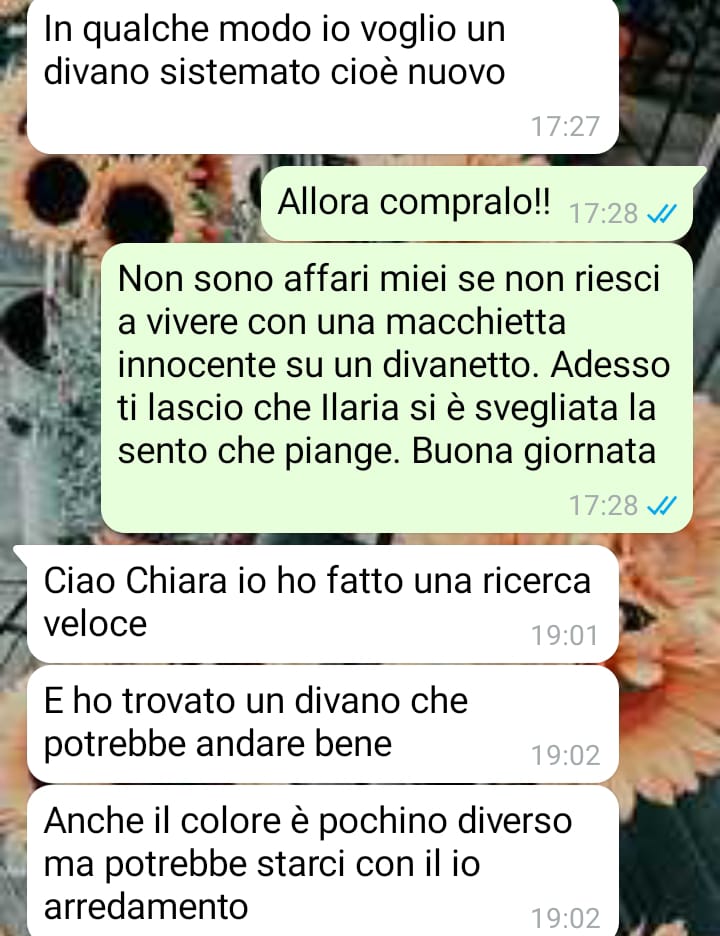Image resolution: width=720 pixels, height=936 pixels.
Task: Click the blue double-check on the 'Buona giornata' message
Action: pos(661,506)
